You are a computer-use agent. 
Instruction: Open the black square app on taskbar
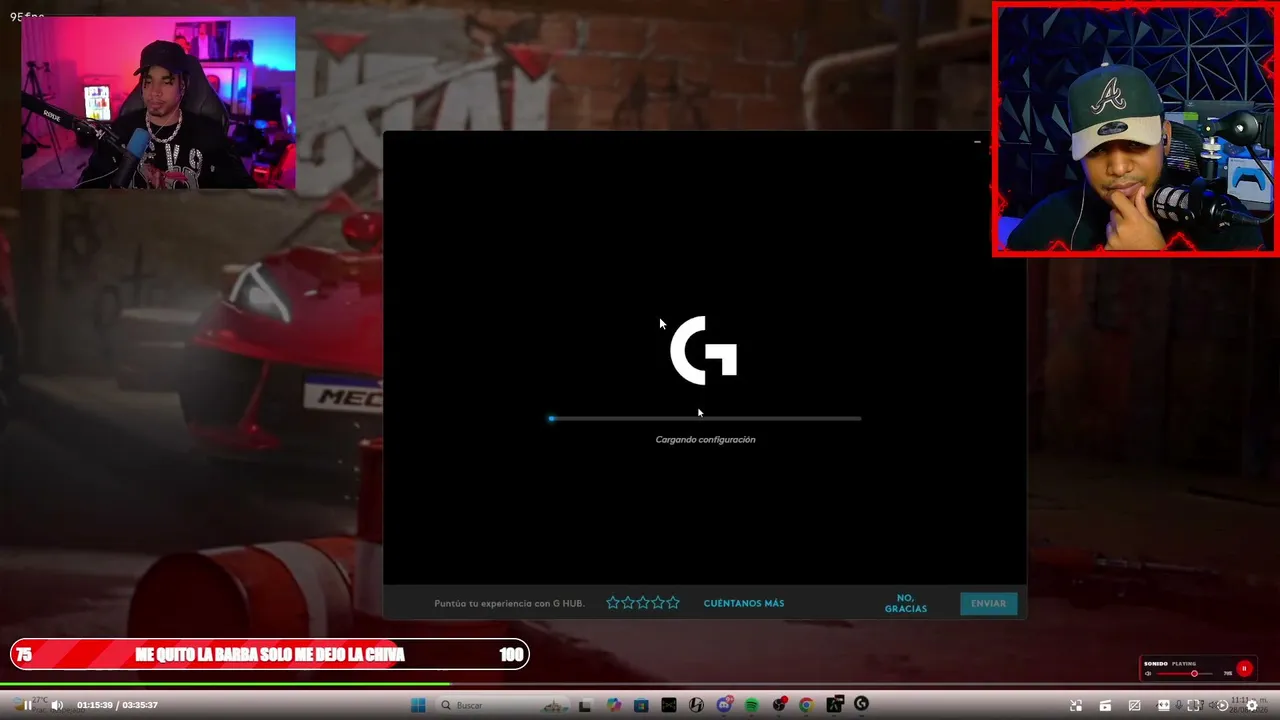click(668, 705)
